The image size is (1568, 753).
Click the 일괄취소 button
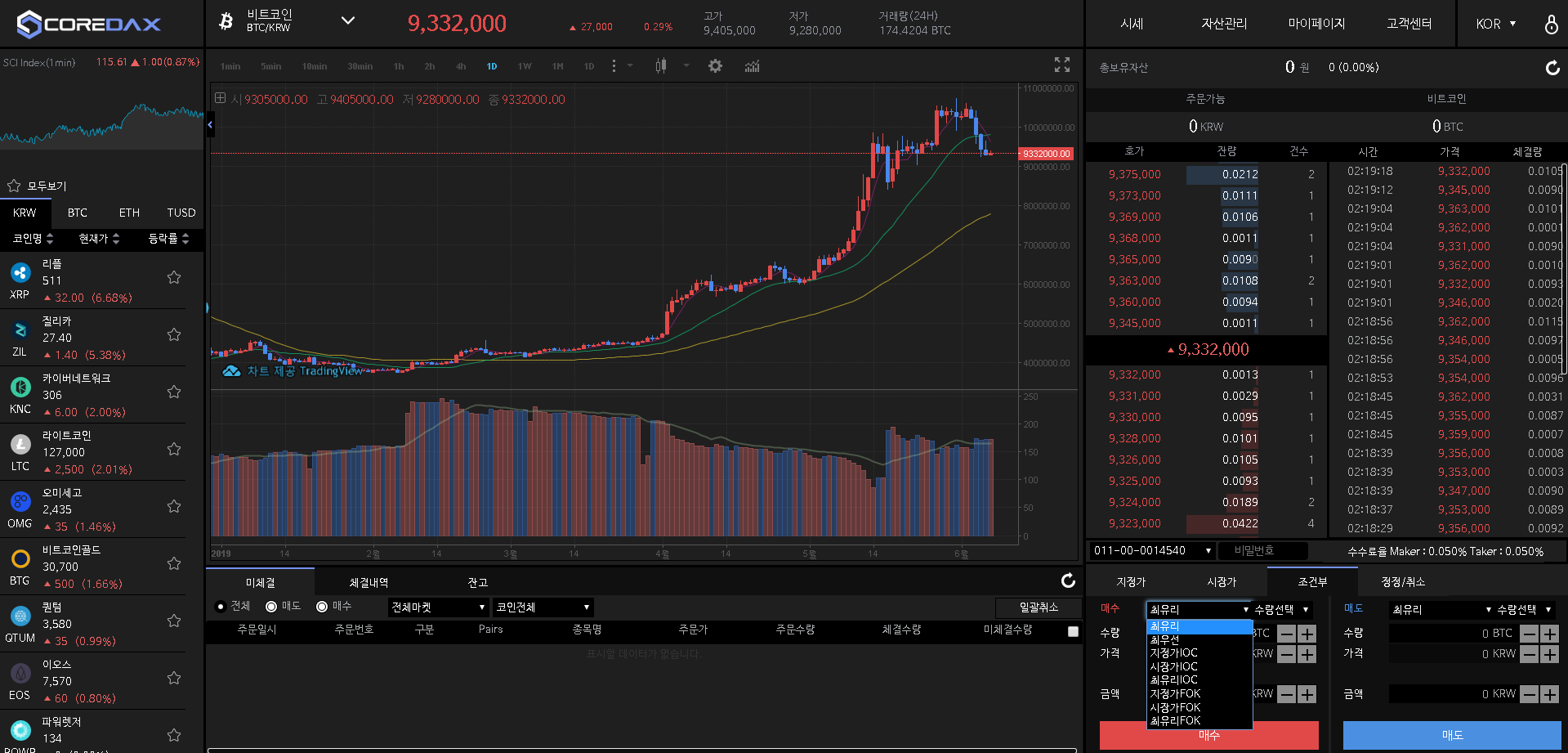[x=1039, y=607]
